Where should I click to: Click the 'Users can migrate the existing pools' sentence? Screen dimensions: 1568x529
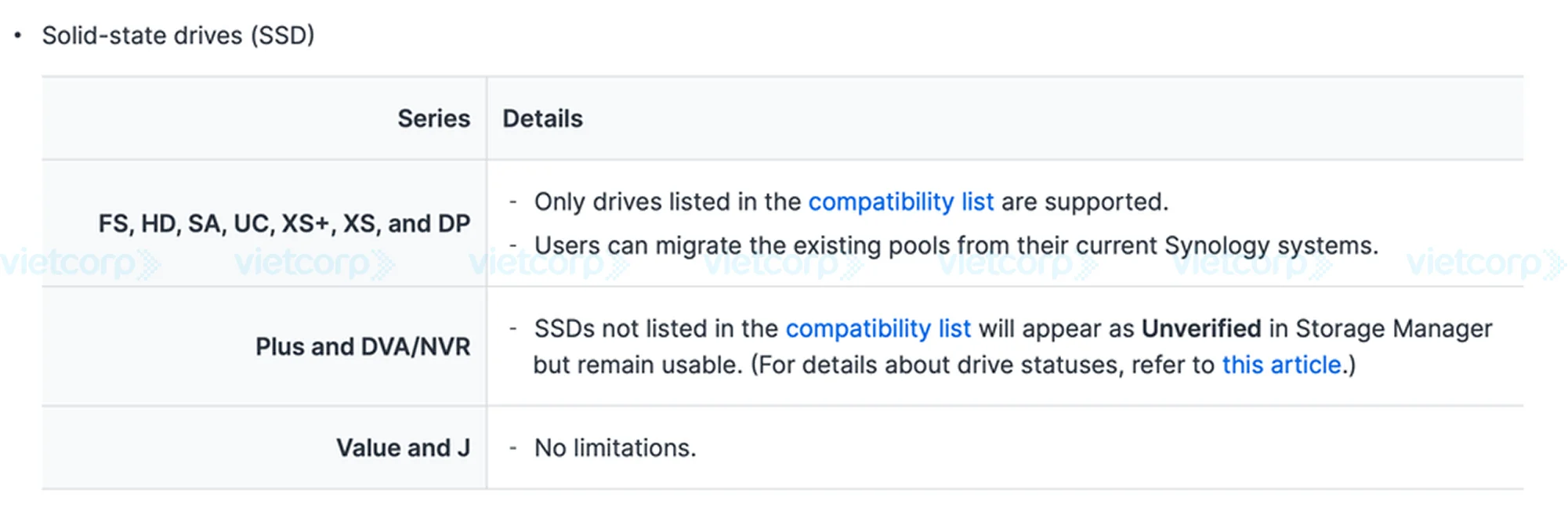coord(955,246)
